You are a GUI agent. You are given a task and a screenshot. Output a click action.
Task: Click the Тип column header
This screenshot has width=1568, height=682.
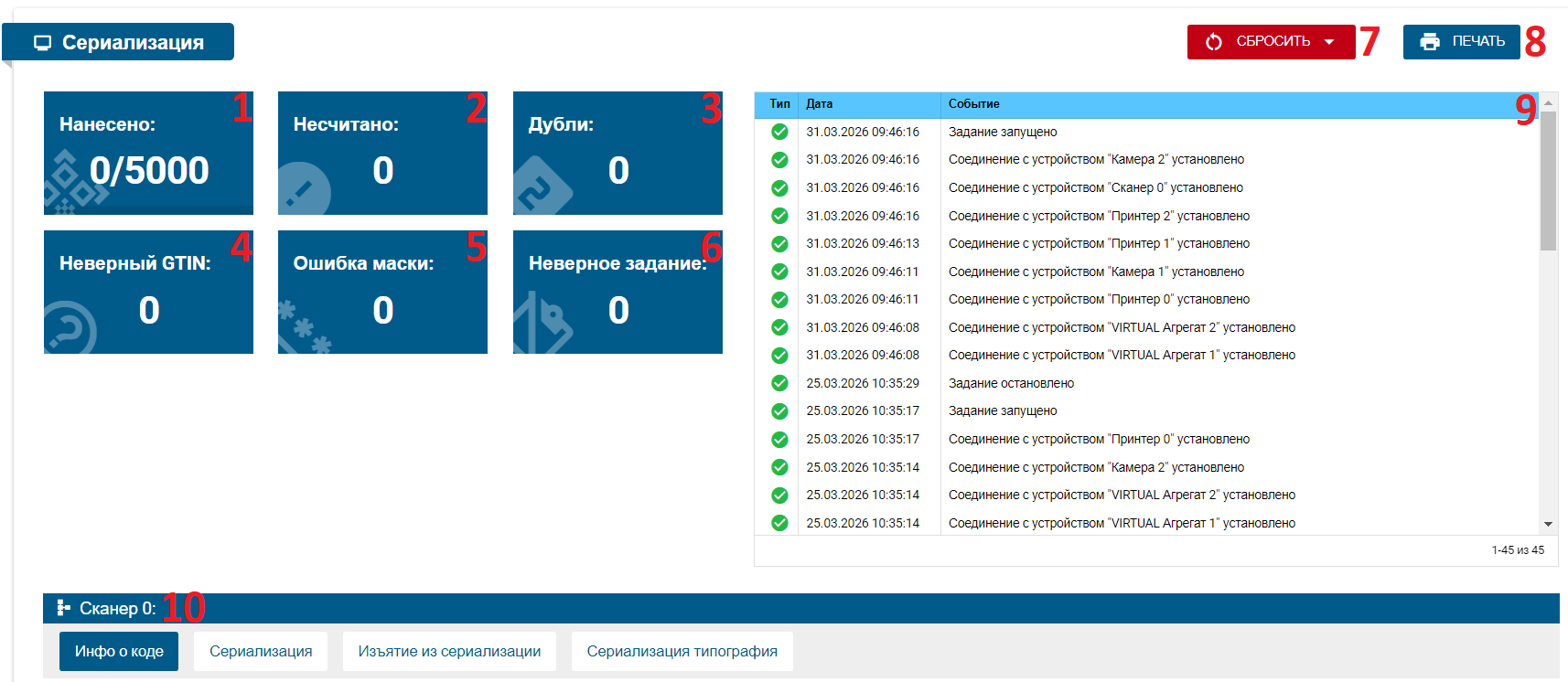(x=779, y=104)
